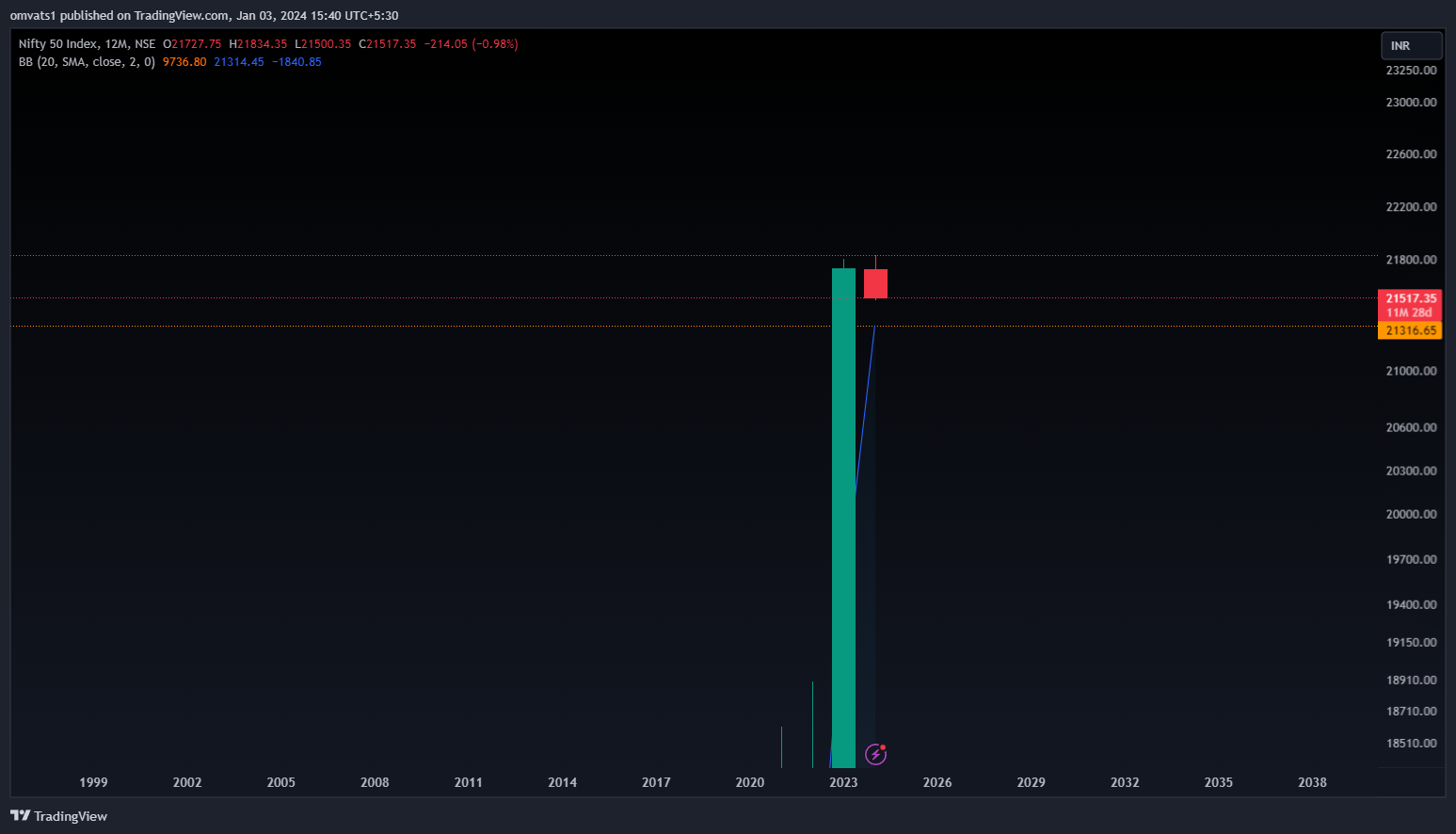Click the 2026 time axis label
This screenshot has width=1456, height=834.
(x=937, y=782)
